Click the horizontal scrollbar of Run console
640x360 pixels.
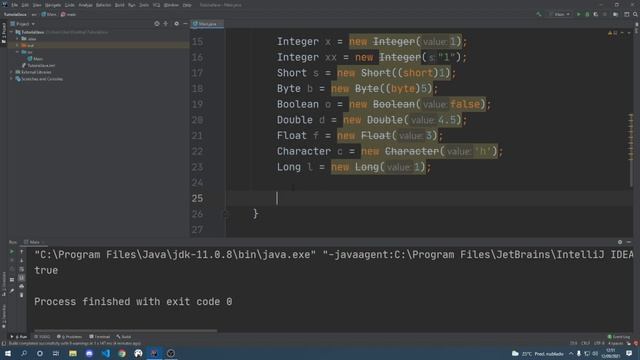point(126,331)
